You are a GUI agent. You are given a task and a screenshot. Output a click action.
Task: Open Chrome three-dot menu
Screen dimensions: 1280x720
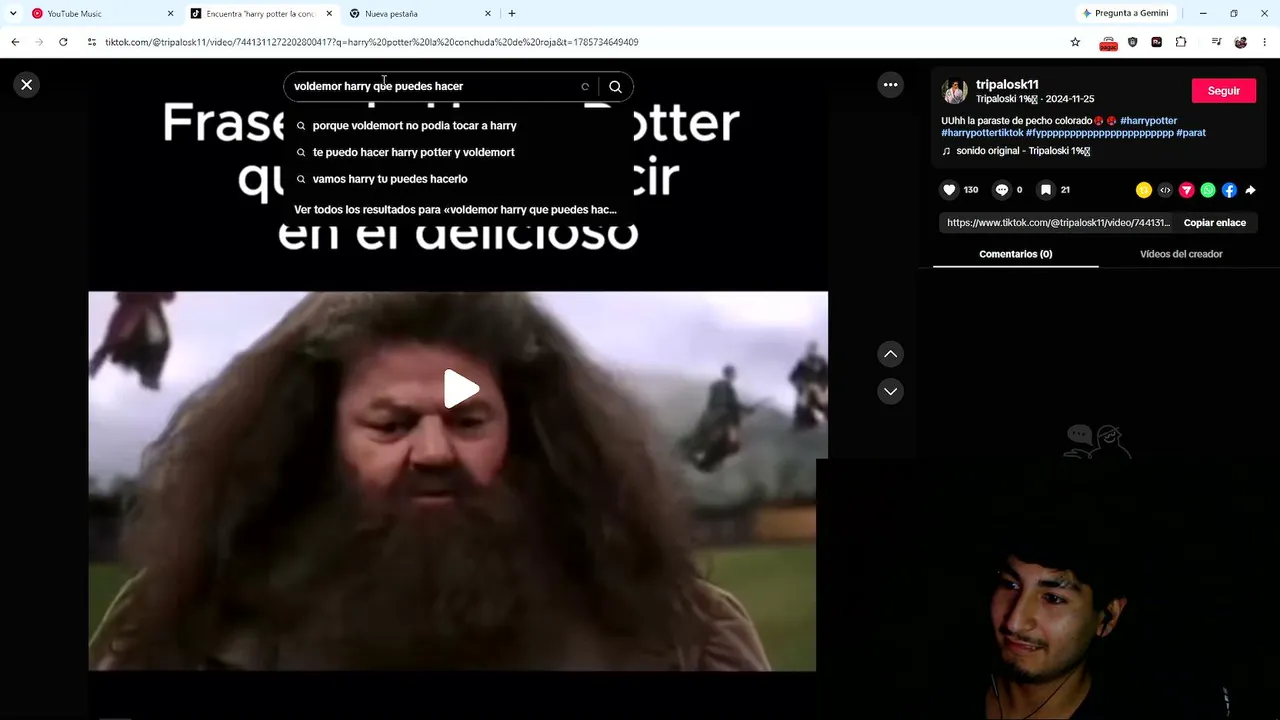pyautogui.click(x=1265, y=42)
